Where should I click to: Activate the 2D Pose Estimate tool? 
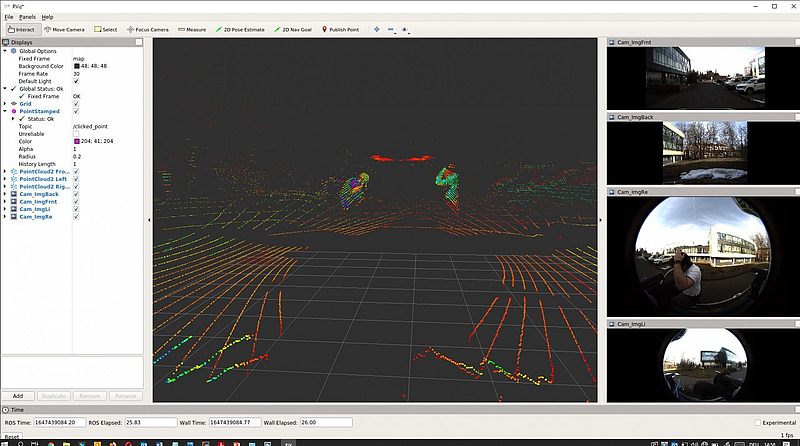(x=240, y=30)
